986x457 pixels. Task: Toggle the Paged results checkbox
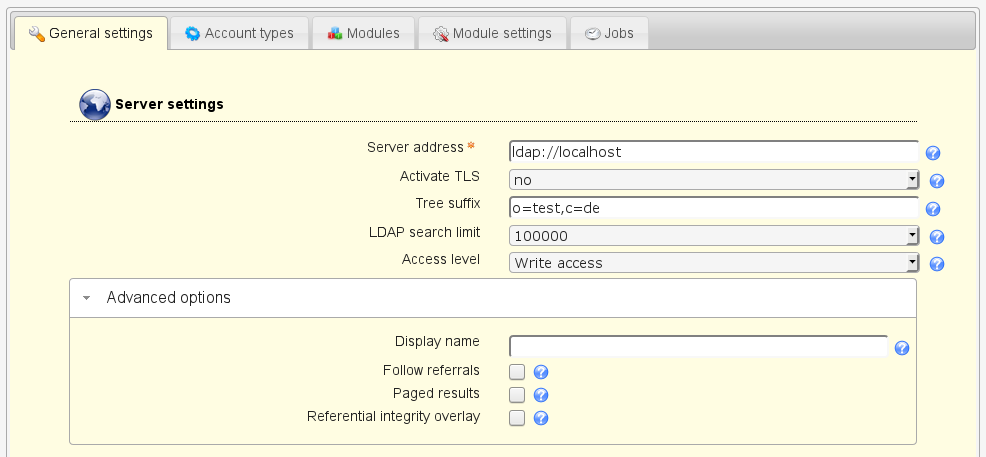(x=517, y=394)
